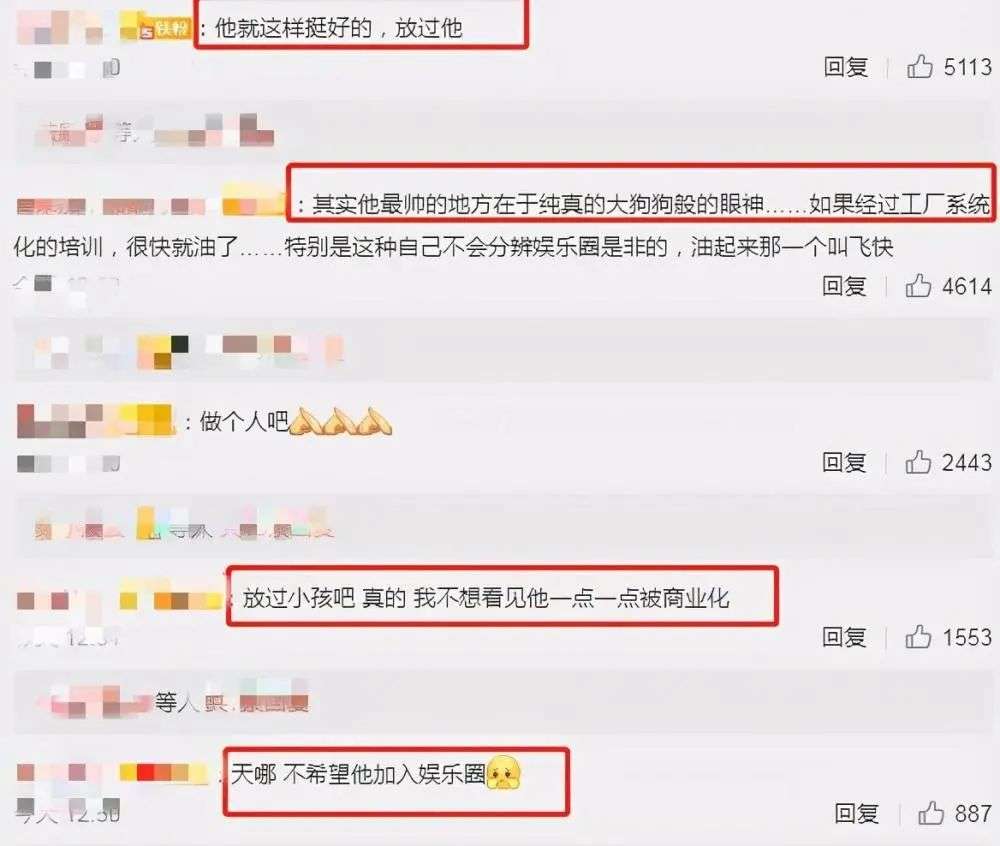Tap thumbs-up on the 2443-likes comment
The image size is (1000, 846).
pyautogui.click(x=918, y=462)
